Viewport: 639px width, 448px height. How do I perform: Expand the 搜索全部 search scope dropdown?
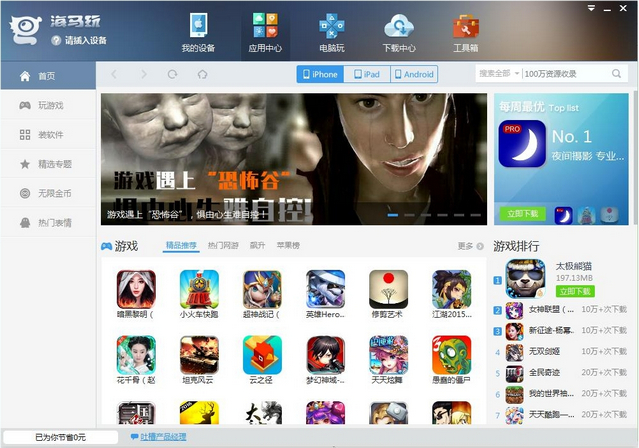tap(499, 74)
